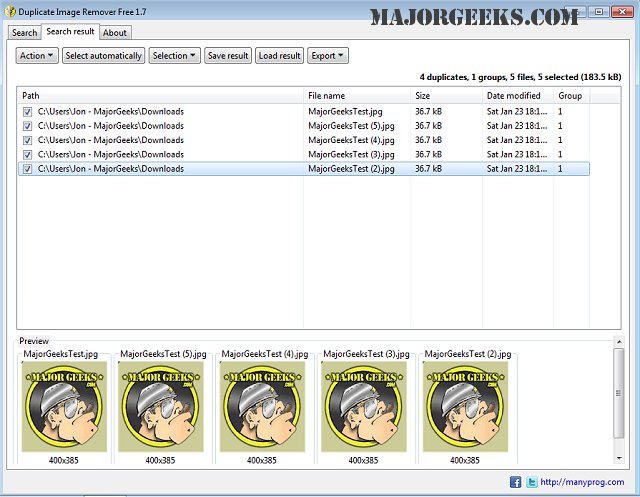Click the path cell of the MajorGeeksTest.jpg row
640x497 pixels.
(111, 112)
